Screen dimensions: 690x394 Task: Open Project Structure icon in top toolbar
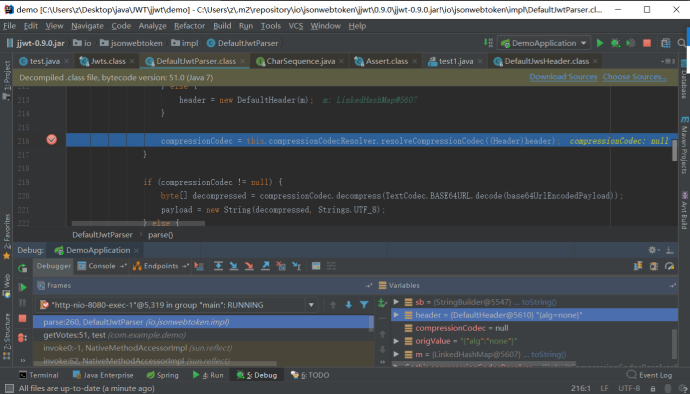[665, 43]
